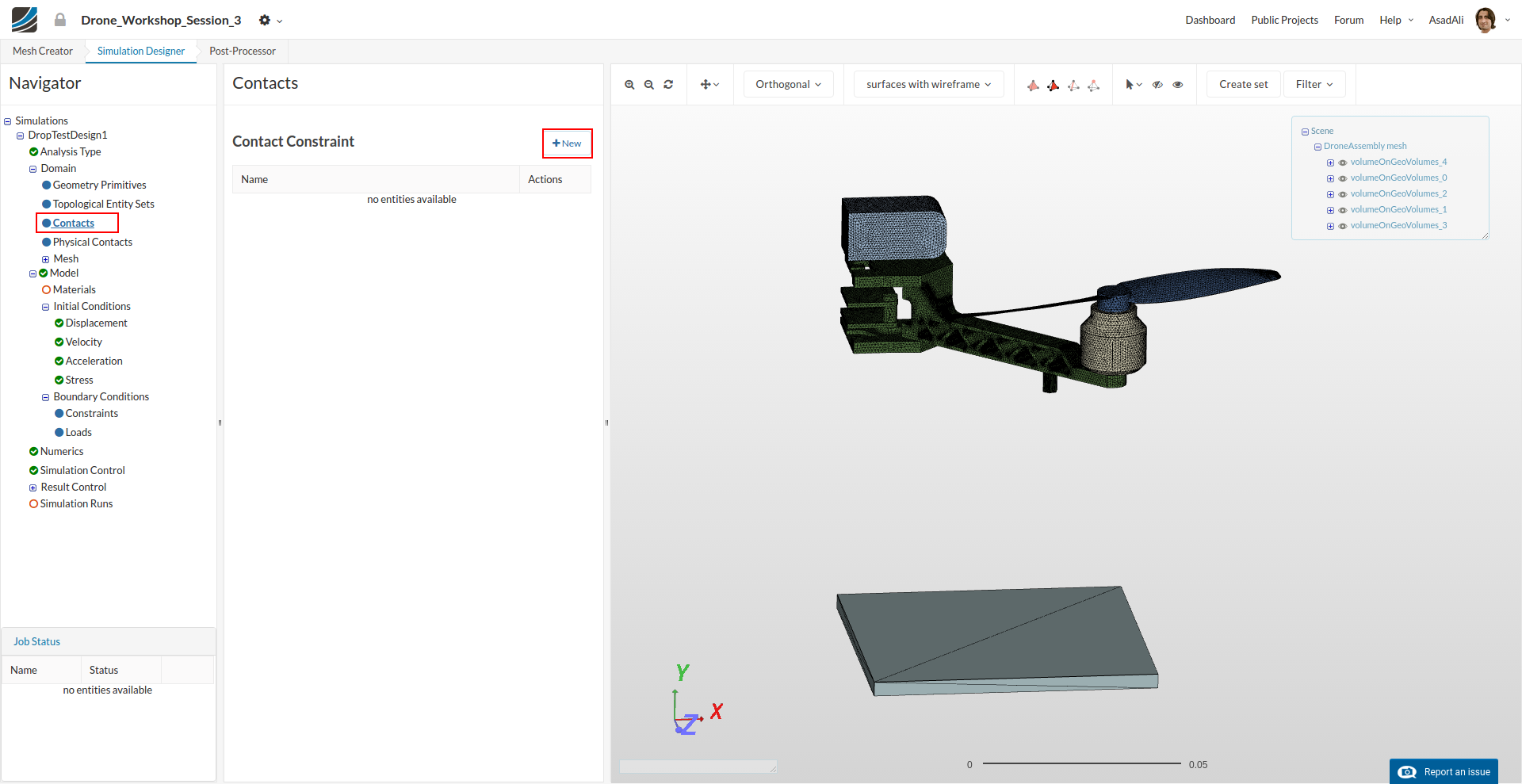Toggle visibility of volumeOnGeoVolumes_4
Viewport: 1522px width, 784px height.
(x=1343, y=163)
